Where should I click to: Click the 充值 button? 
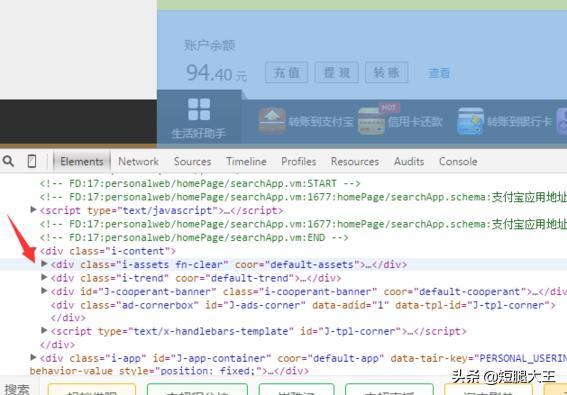coord(287,73)
